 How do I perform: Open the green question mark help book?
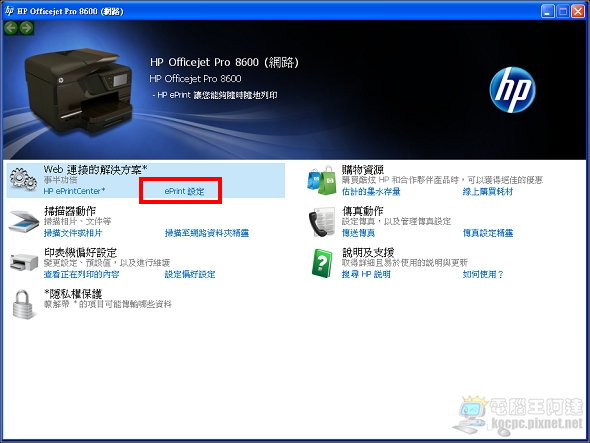[x=322, y=263]
